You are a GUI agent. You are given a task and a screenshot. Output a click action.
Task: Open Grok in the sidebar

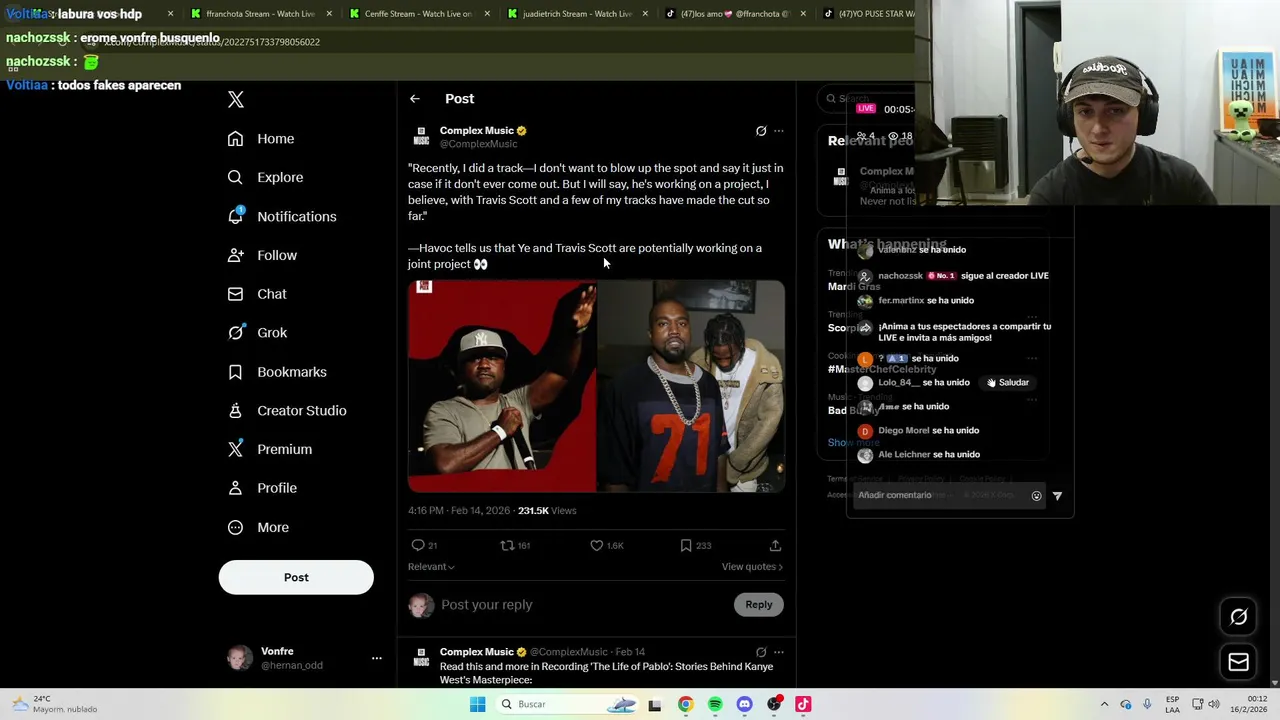(x=257, y=333)
